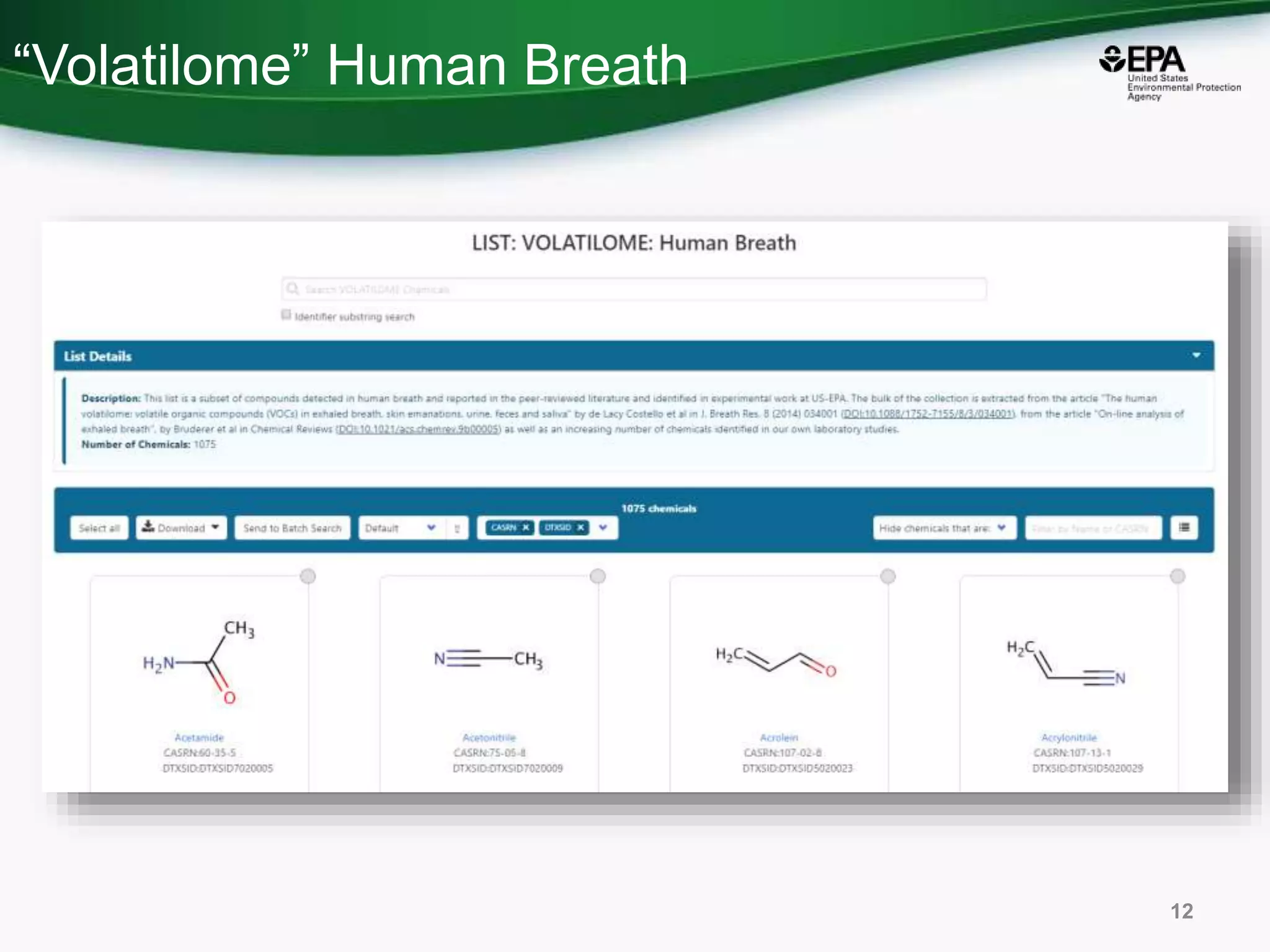Remove the CASRN tag with its X
1270x952 pixels.
pyautogui.click(x=525, y=527)
